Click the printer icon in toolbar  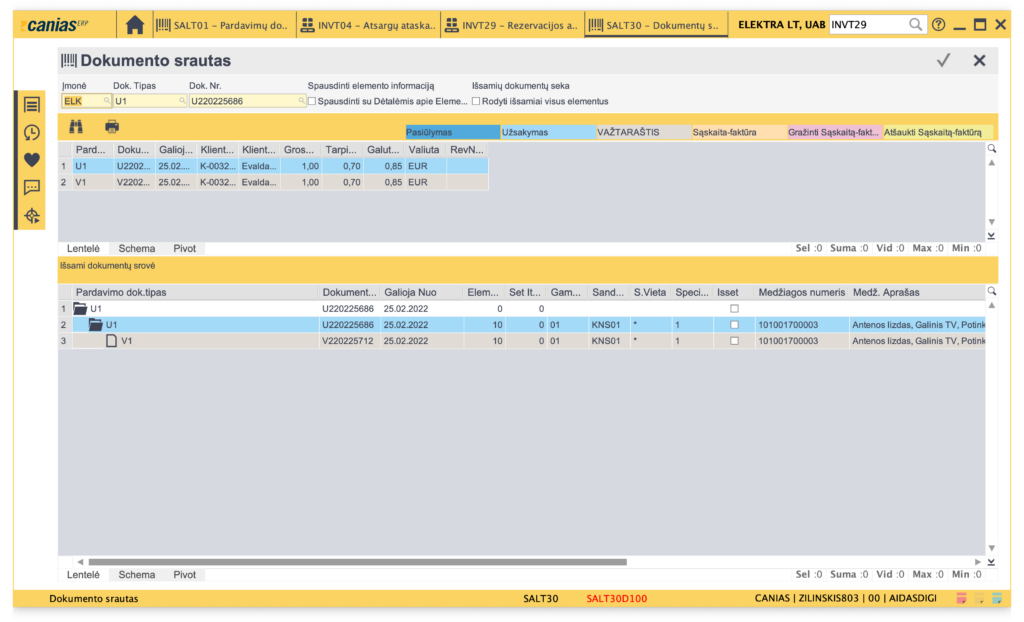[112, 126]
